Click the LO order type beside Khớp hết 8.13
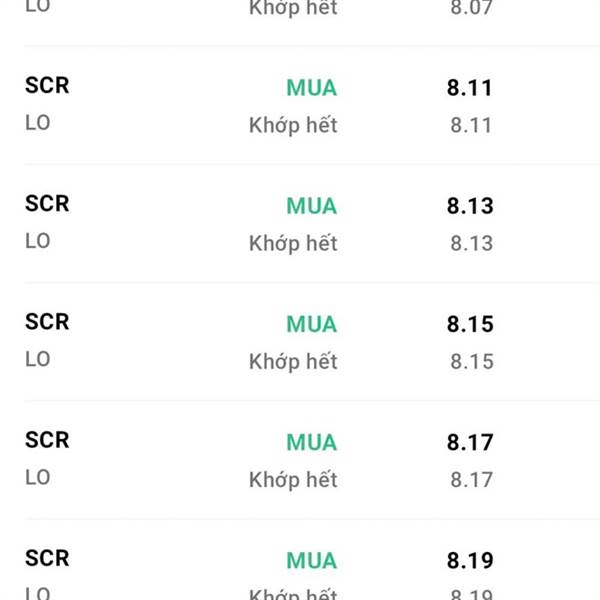The image size is (600, 600). tap(38, 241)
